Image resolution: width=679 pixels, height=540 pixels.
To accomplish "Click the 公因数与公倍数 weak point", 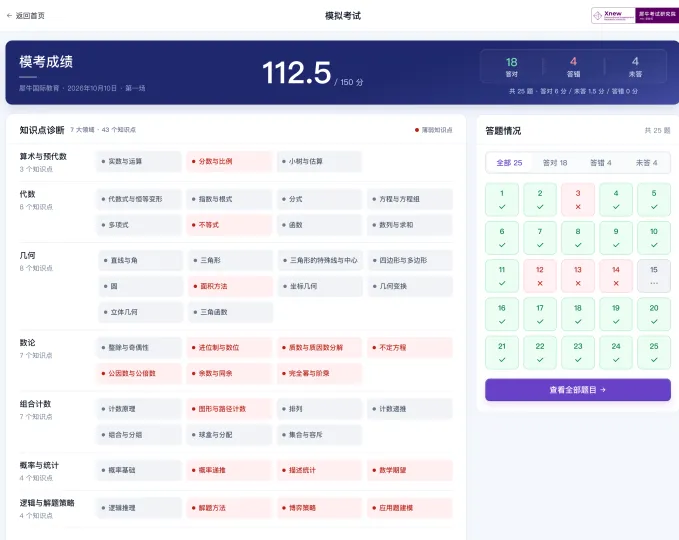I will (x=139, y=373).
